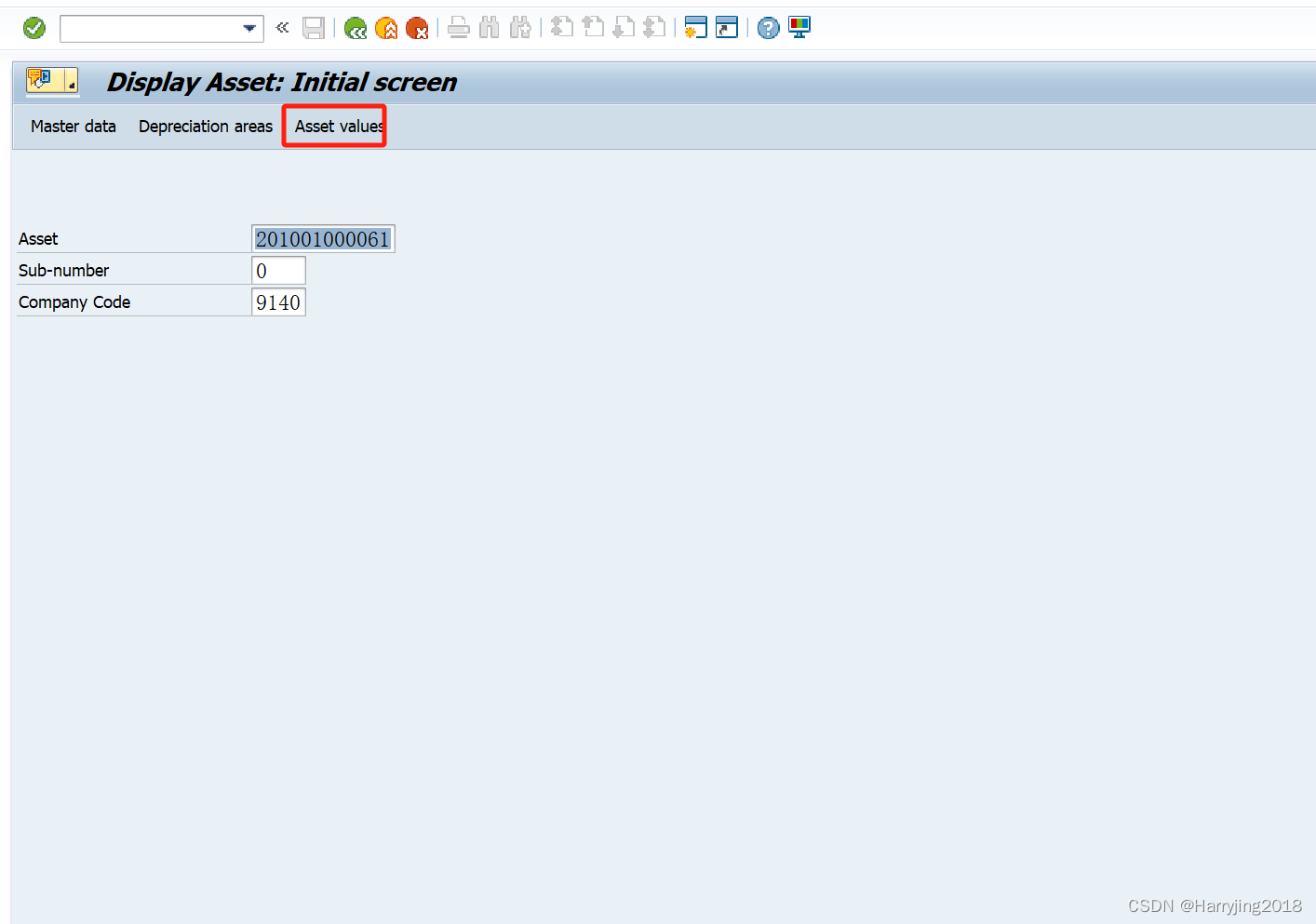Click the green Back arrow icon

click(x=355, y=28)
